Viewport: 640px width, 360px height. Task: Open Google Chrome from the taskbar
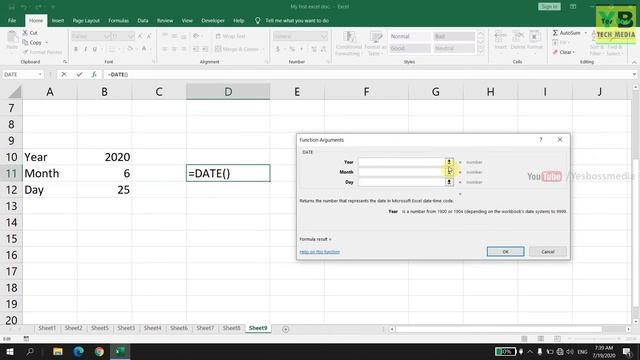click(99, 351)
